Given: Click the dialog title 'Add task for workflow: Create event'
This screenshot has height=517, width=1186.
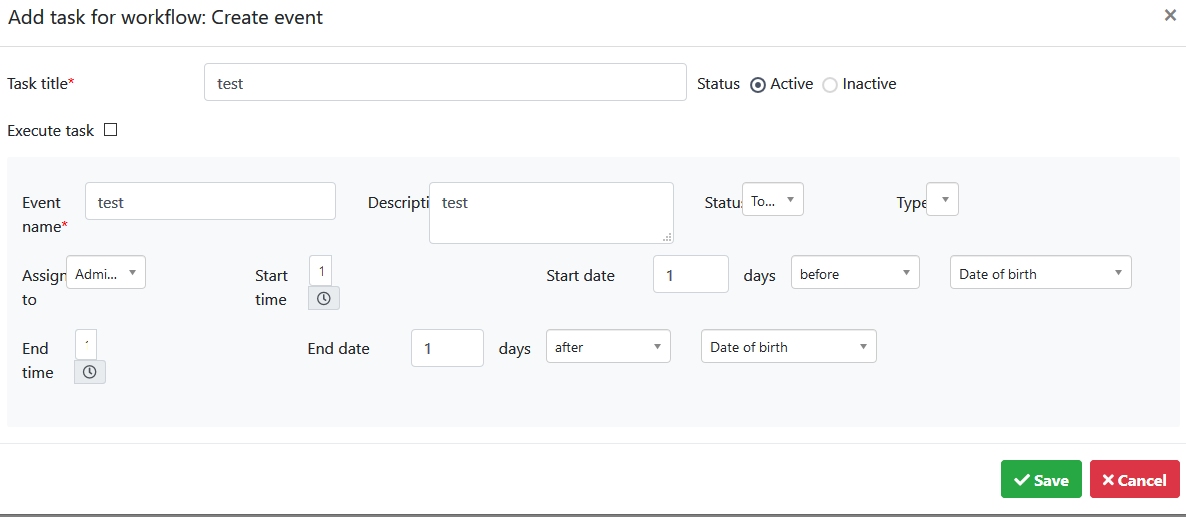Looking at the screenshot, I should click(166, 17).
